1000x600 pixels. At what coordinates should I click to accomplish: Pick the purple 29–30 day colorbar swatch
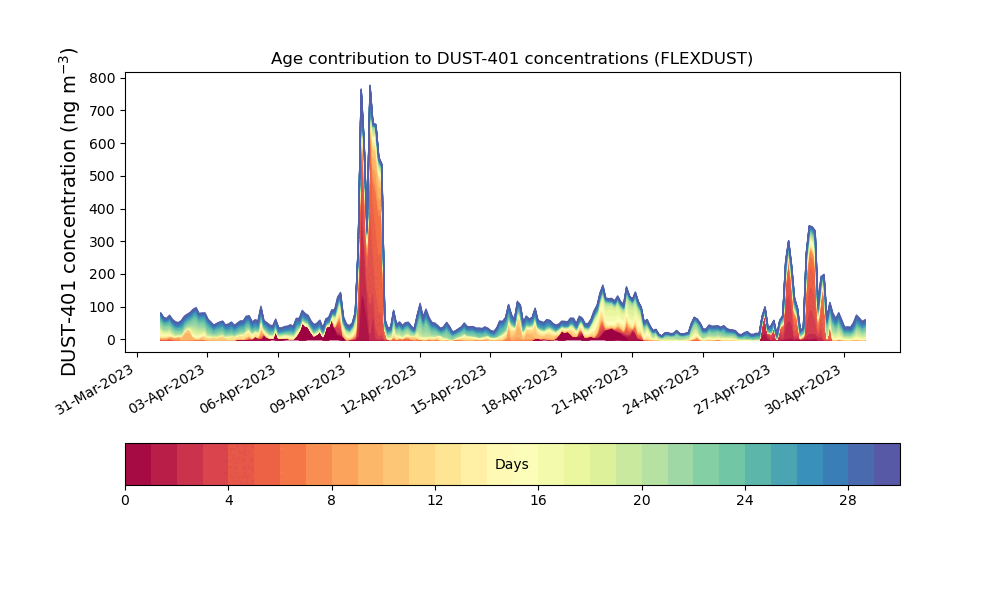click(887, 465)
